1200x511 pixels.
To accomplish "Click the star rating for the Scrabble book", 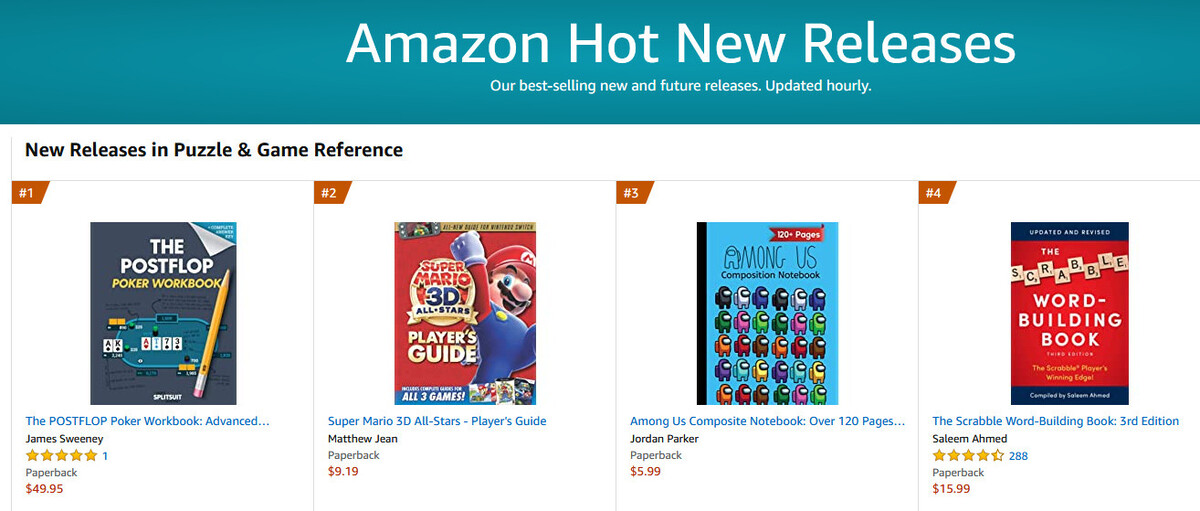I will coord(968,456).
